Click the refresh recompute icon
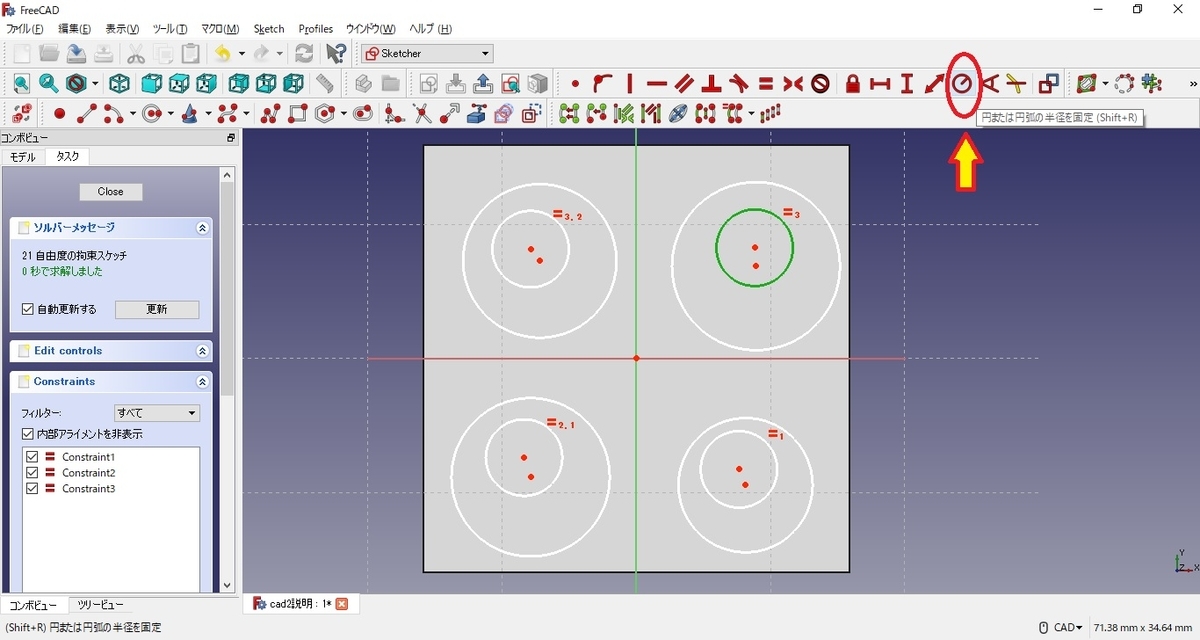This screenshot has height=640, width=1200. click(304, 53)
